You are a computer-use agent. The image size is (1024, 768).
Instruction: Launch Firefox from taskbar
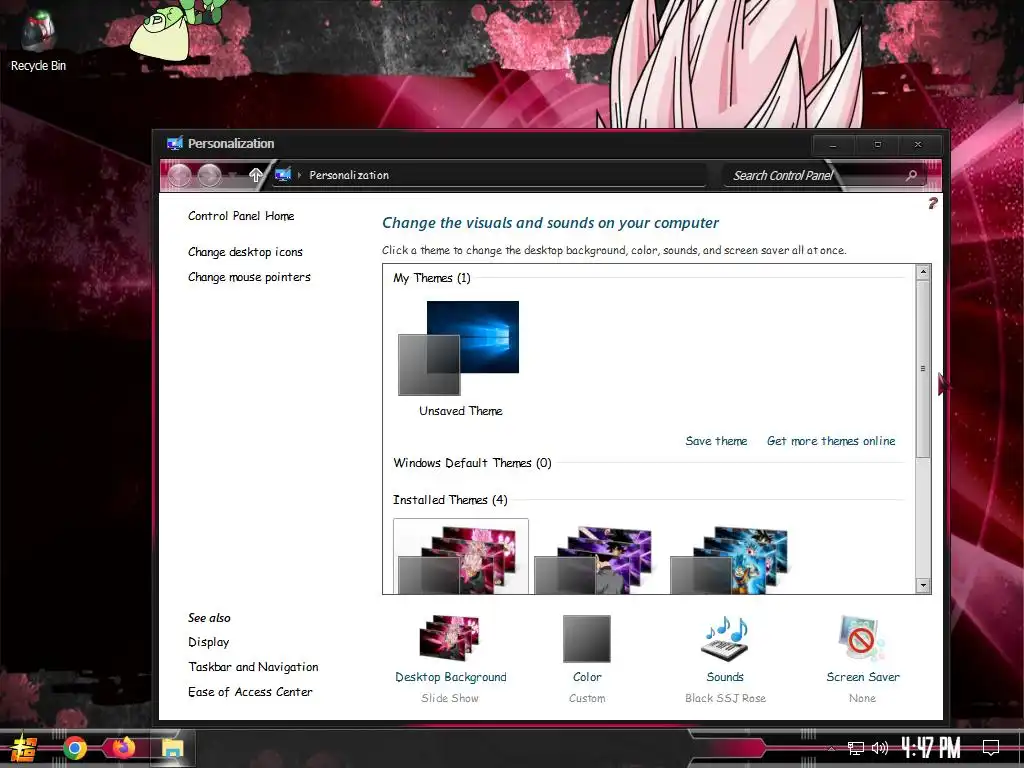(123, 747)
